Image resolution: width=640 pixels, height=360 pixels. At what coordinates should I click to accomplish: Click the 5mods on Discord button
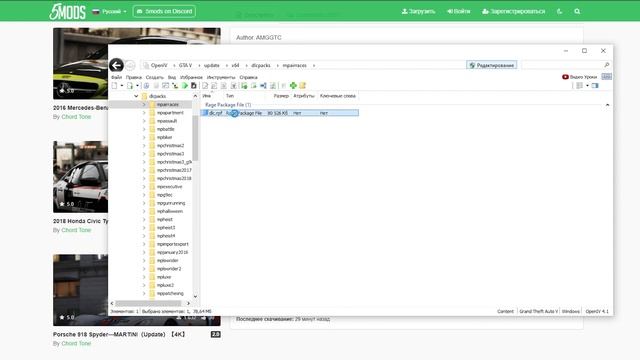click(164, 11)
